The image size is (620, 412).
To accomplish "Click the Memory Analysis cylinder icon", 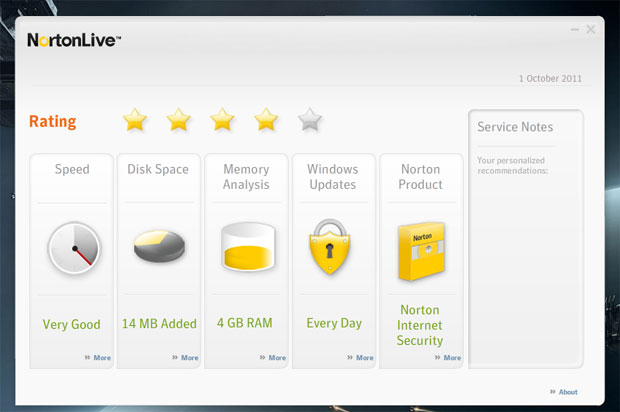I will pyautogui.click(x=248, y=247).
